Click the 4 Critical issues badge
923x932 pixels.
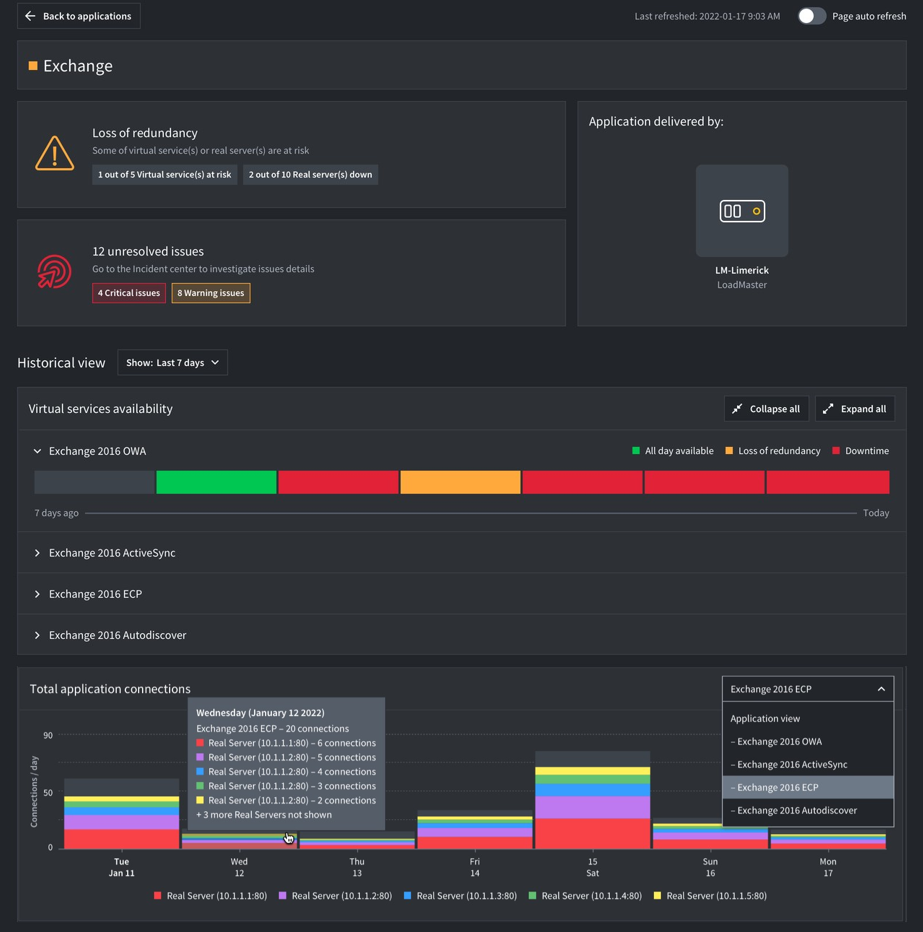point(129,293)
